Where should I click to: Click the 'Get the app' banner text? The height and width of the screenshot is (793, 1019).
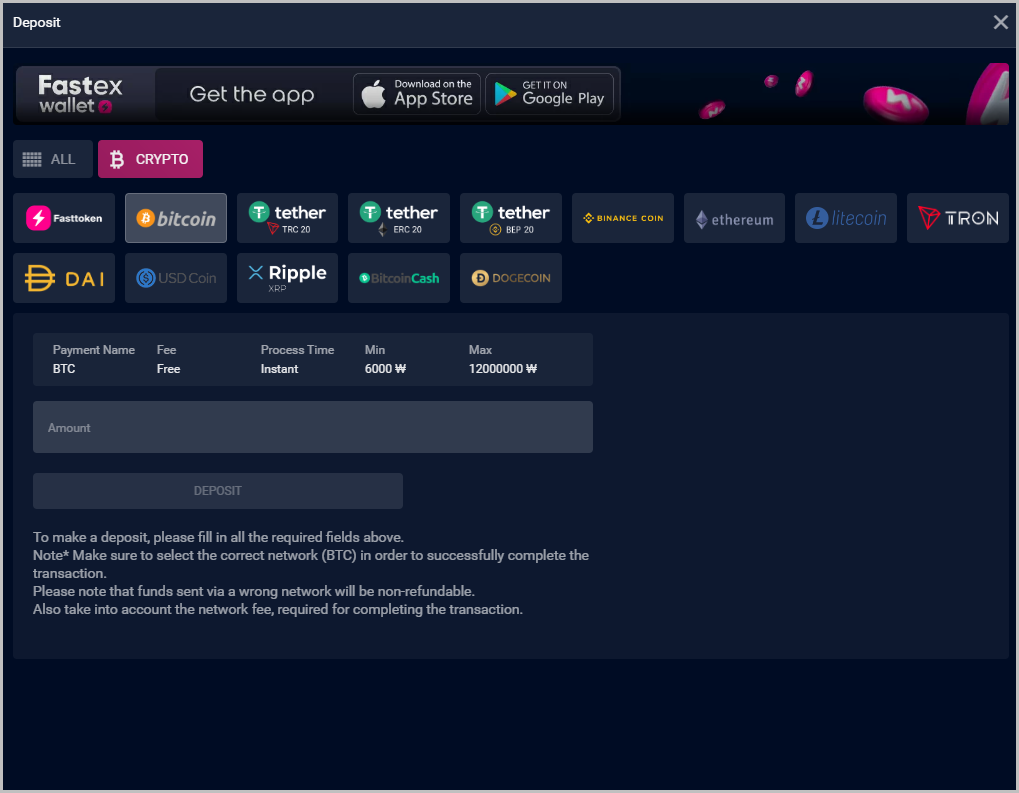[252, 94]
